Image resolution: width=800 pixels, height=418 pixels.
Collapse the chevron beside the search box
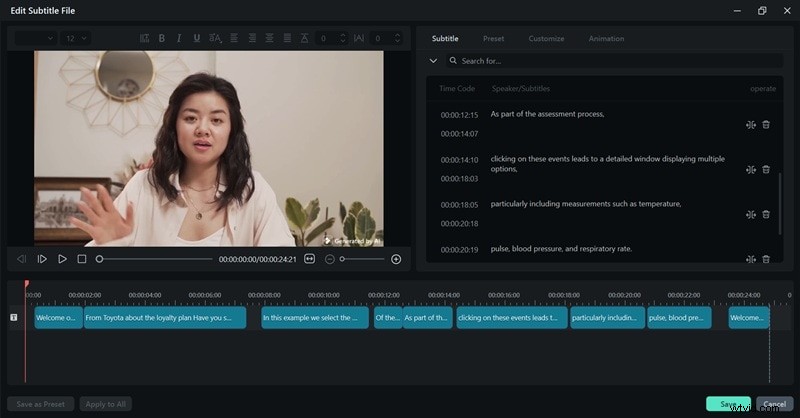click(x=433, y=61)
